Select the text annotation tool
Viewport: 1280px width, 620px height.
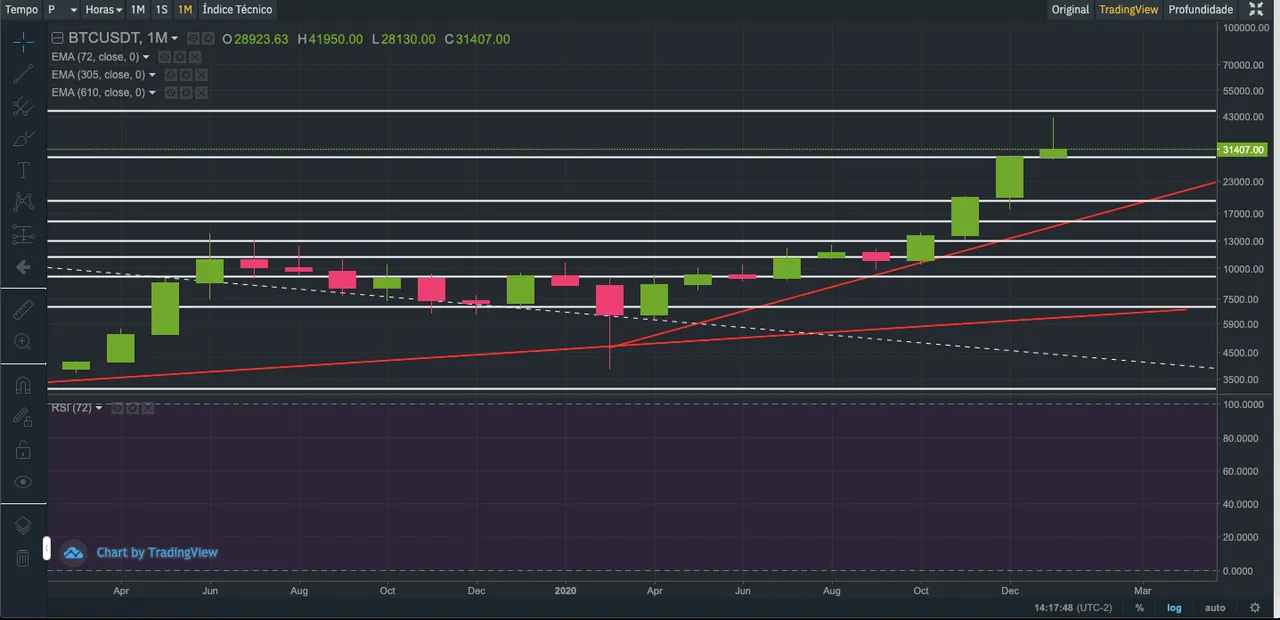[x=23, y=170]
